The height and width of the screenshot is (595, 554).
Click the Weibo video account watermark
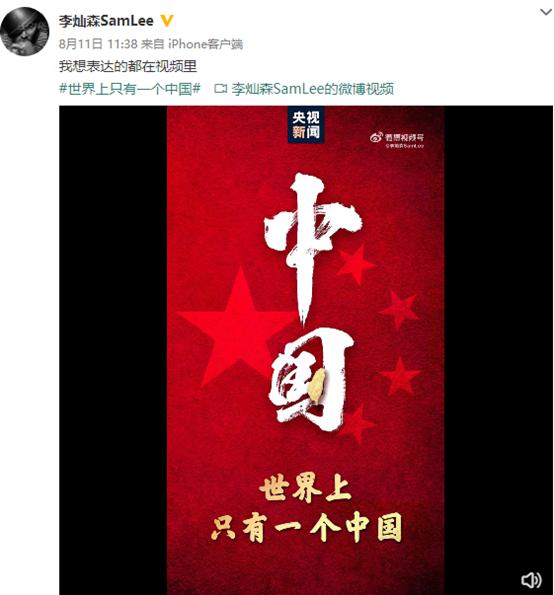397,140
